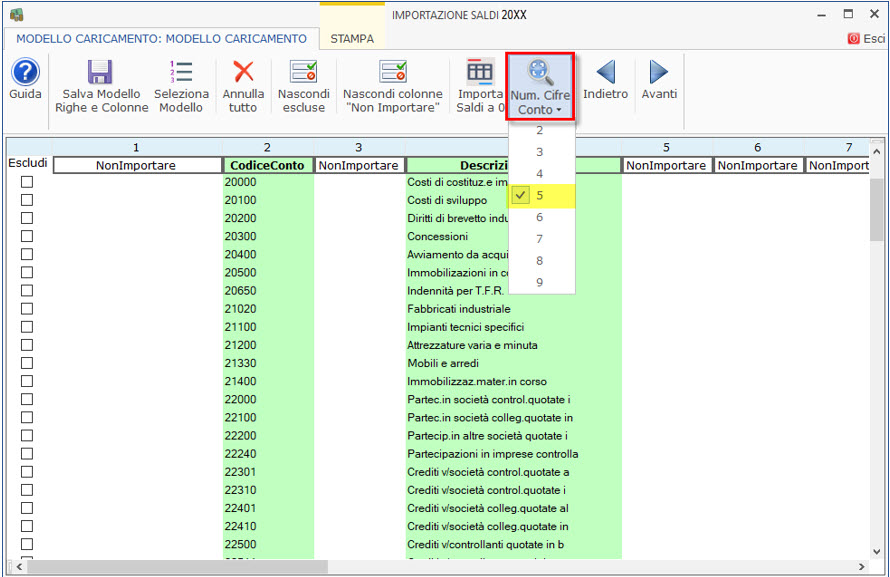Open column 7 NonImportare type selector
Viewport: 890px width, 577px height.
838,165
